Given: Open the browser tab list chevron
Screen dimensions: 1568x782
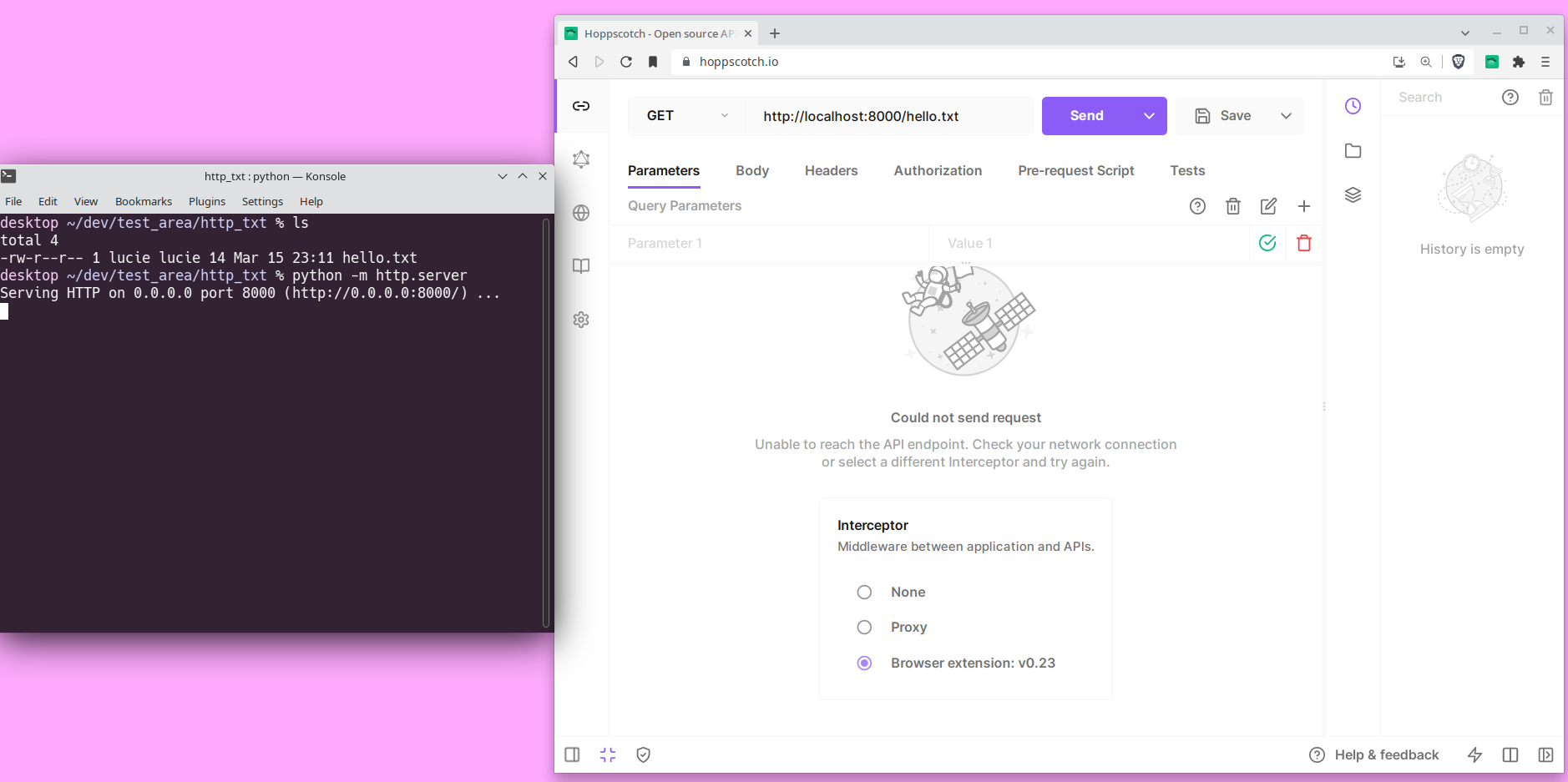Looking at the screenshot, I should point(1465,33).
